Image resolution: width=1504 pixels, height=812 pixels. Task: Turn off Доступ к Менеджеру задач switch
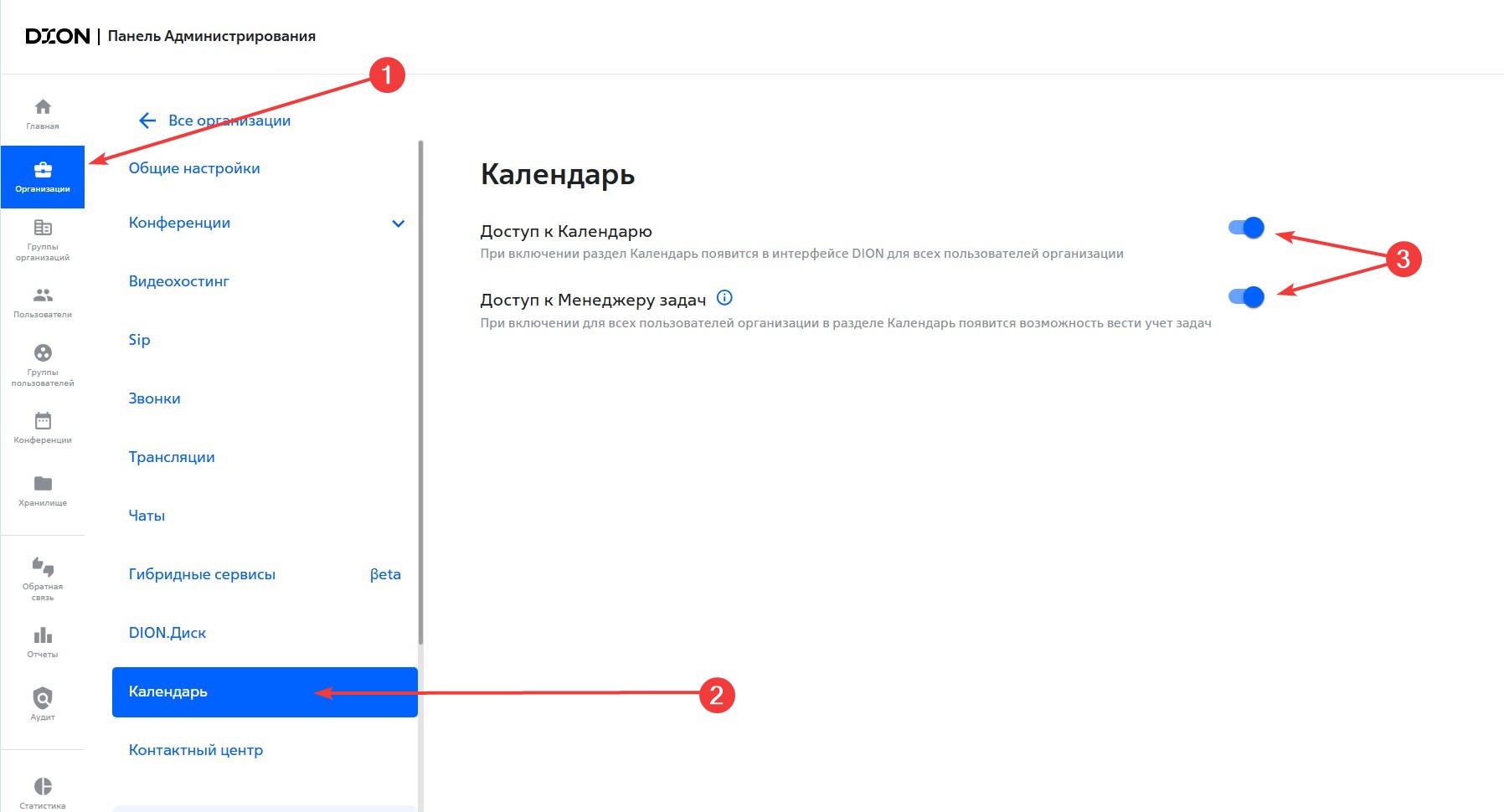1246,297
